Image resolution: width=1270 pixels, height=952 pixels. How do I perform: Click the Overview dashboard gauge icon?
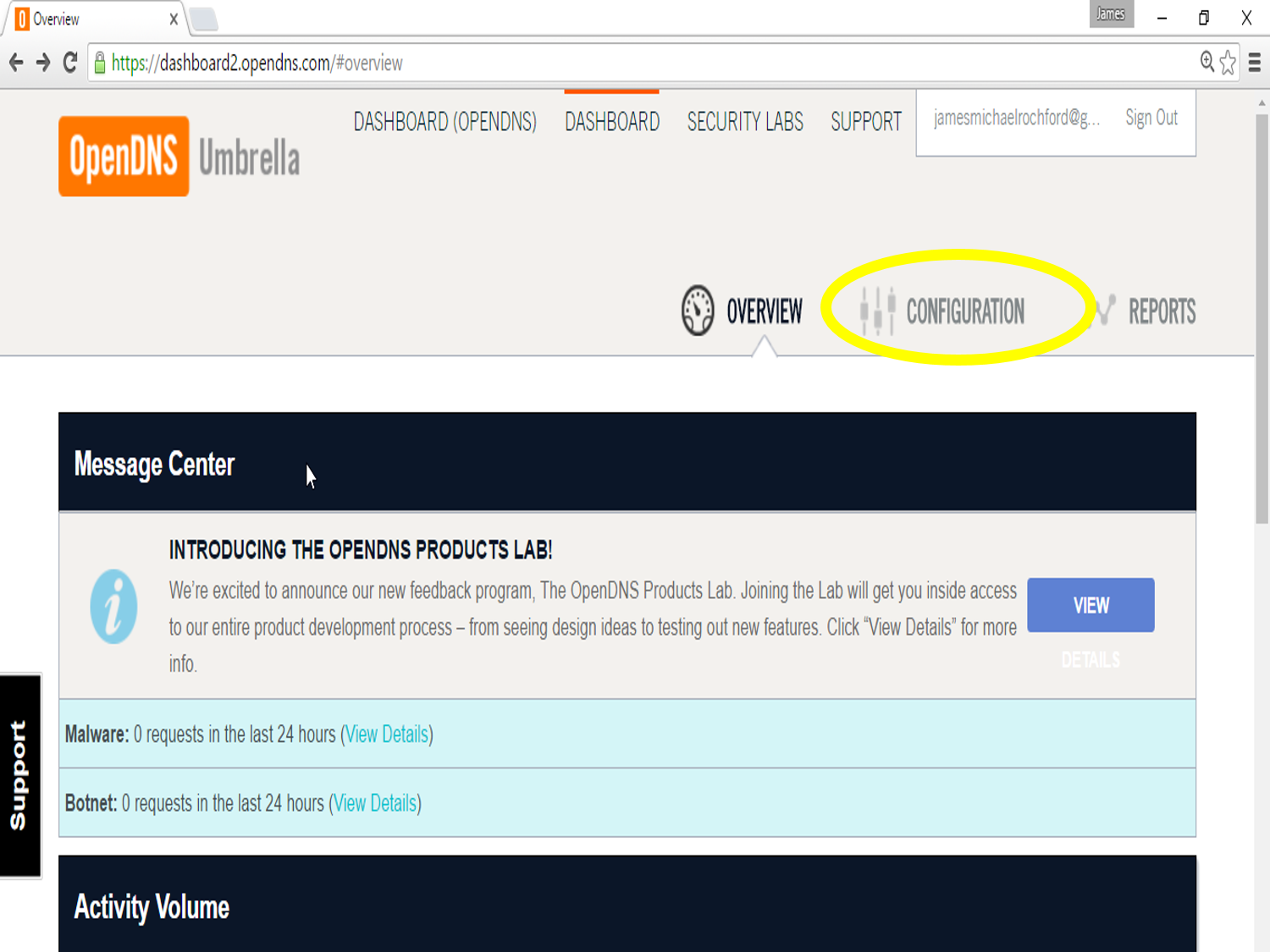coord(698,311)
